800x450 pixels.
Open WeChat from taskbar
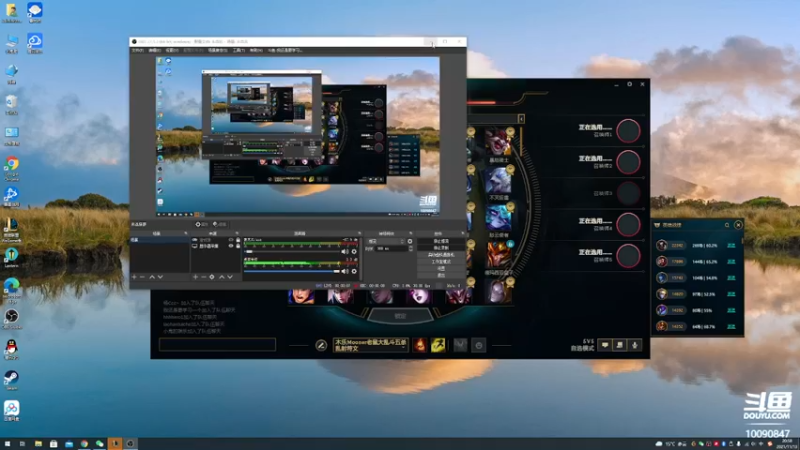99,444
